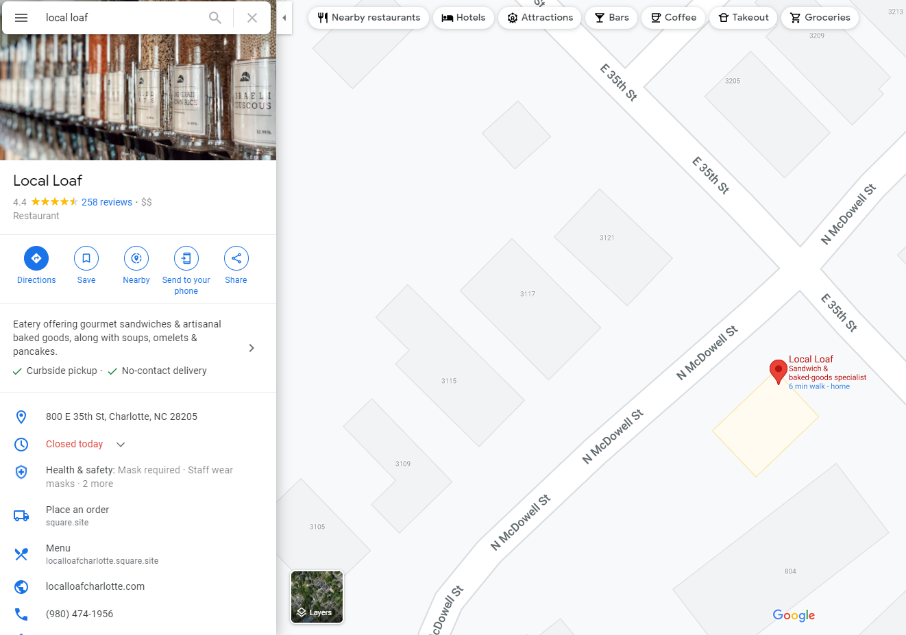This screenshot has height=635, width=906.
Task: Click the Restaurant category label
Action: click(36, 216)
